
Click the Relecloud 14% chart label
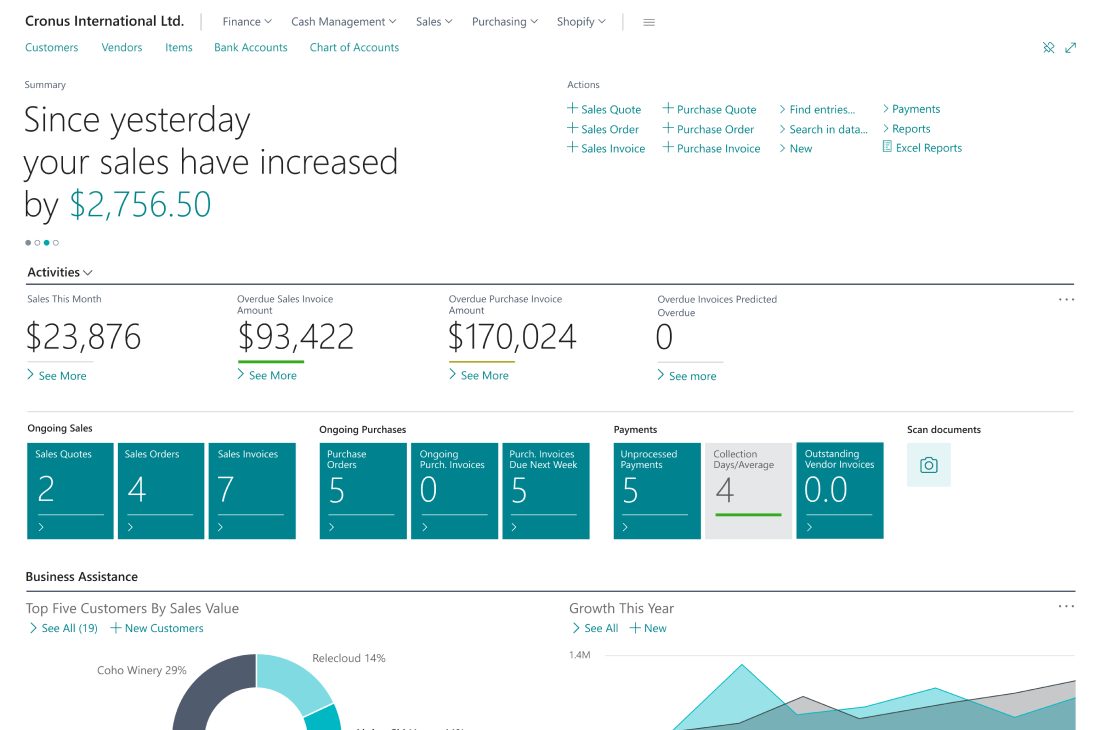click(x=349, y=658)
